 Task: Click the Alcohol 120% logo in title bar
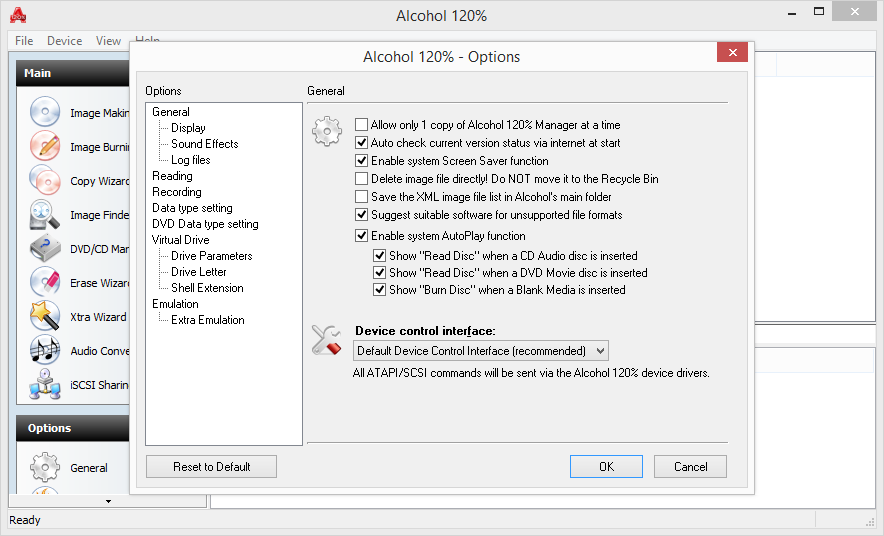tap(18, 15)
